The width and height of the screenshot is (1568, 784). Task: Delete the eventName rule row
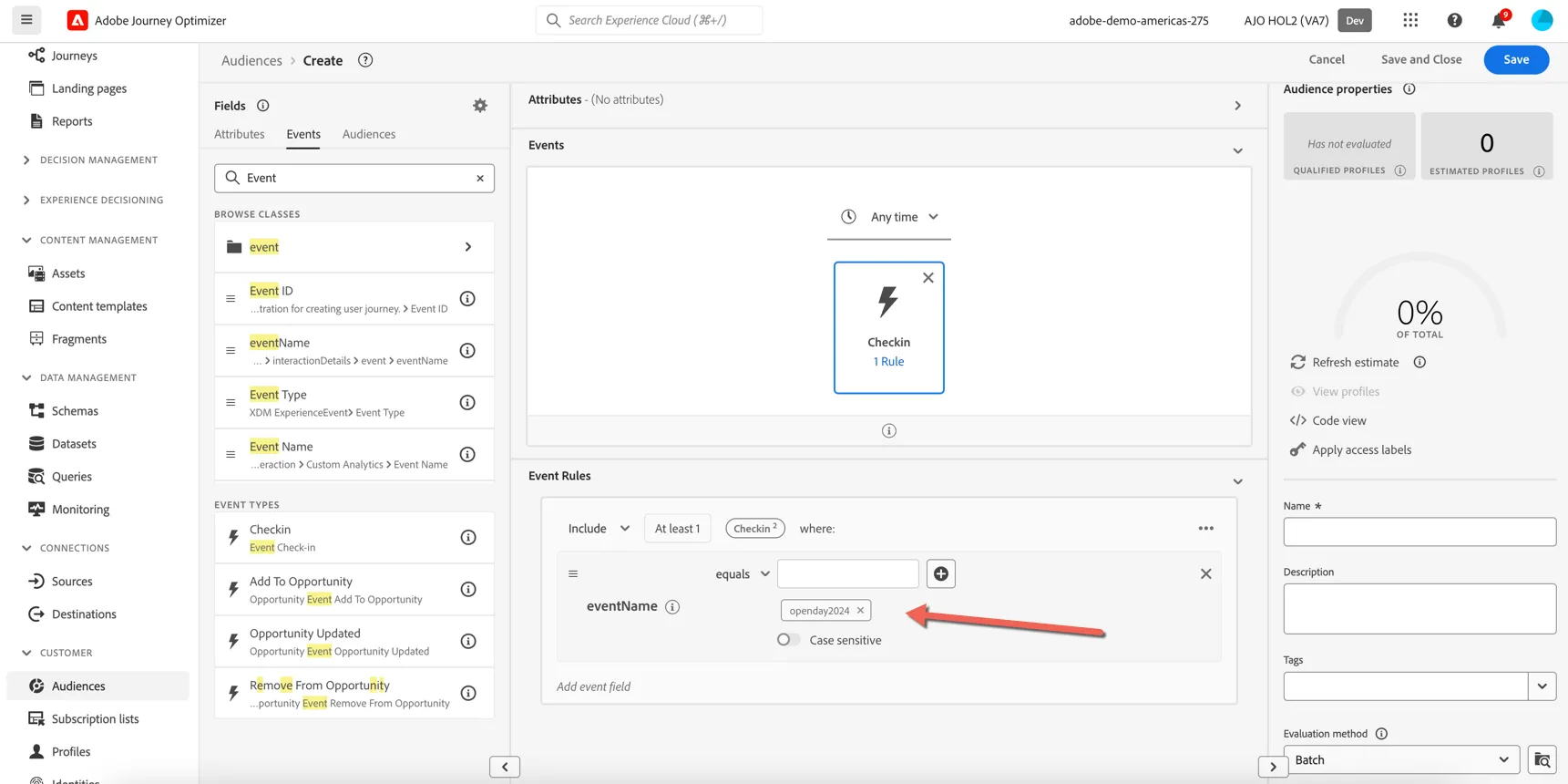pyautogui.click(x=1205, y=573)
